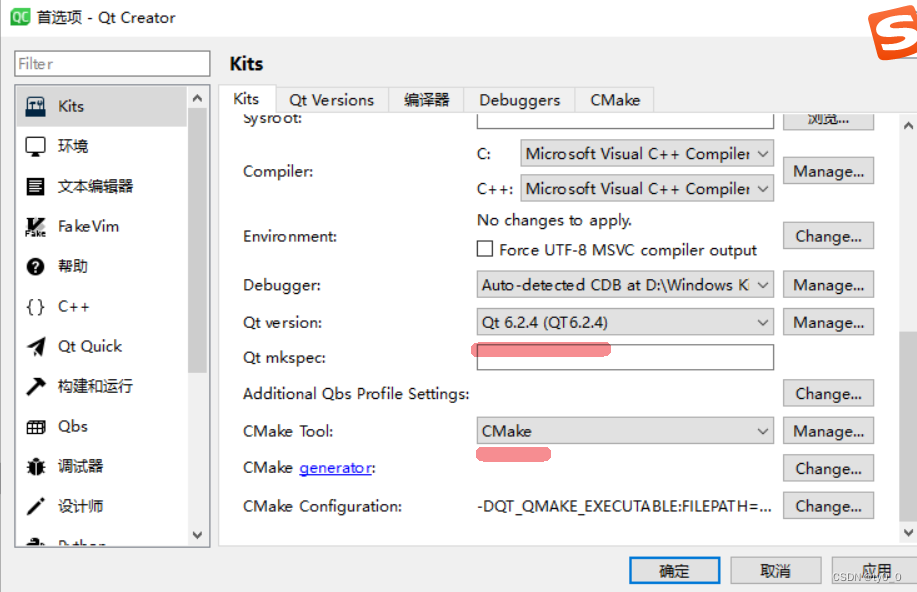917x592 pixels.
Task: Cancel with the 取消 button
Action: 775,570
